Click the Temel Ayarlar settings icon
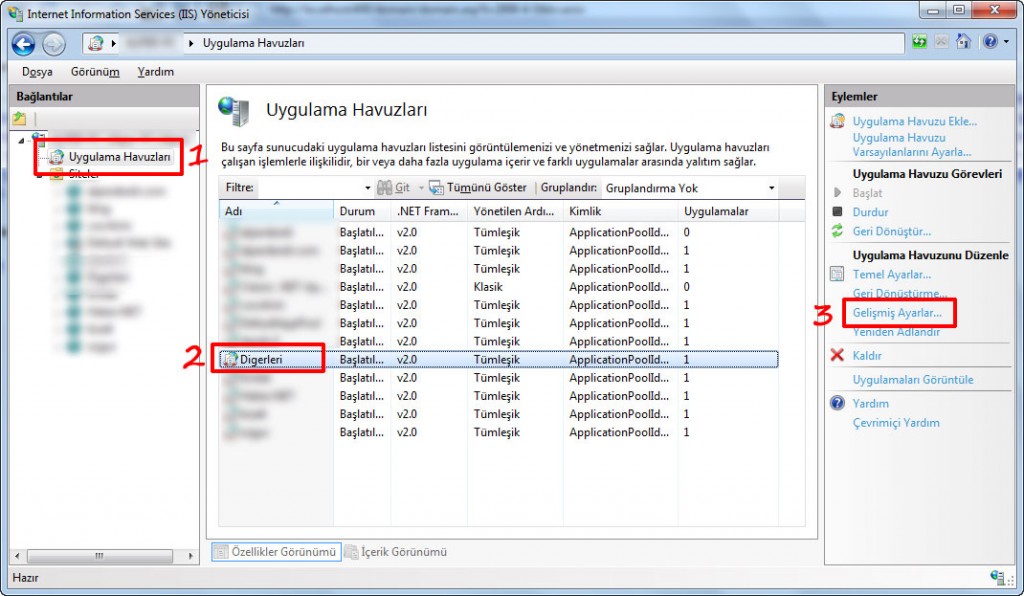The image size is (1024, 596). (837, 274)
